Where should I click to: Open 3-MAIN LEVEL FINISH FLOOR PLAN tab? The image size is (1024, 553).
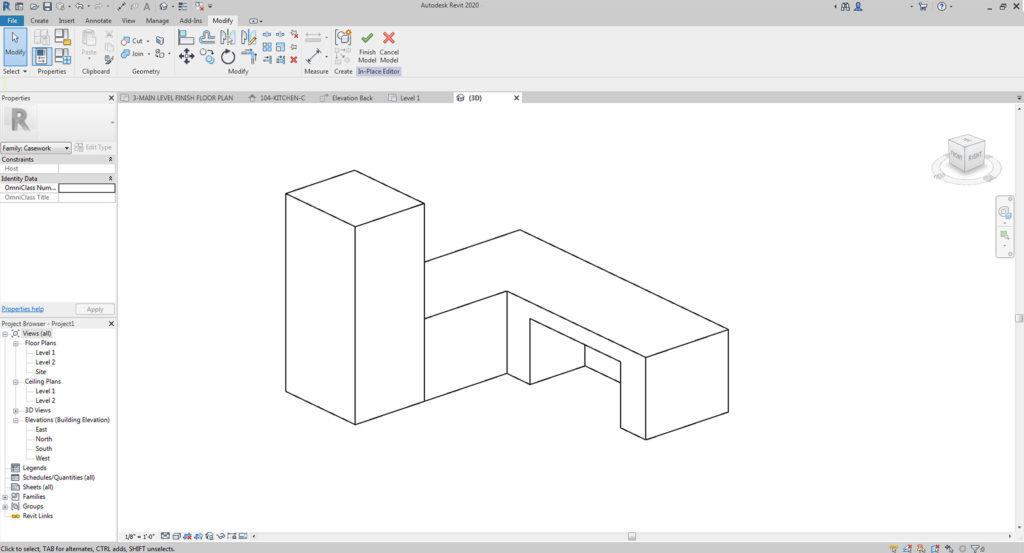click(183, 98)
